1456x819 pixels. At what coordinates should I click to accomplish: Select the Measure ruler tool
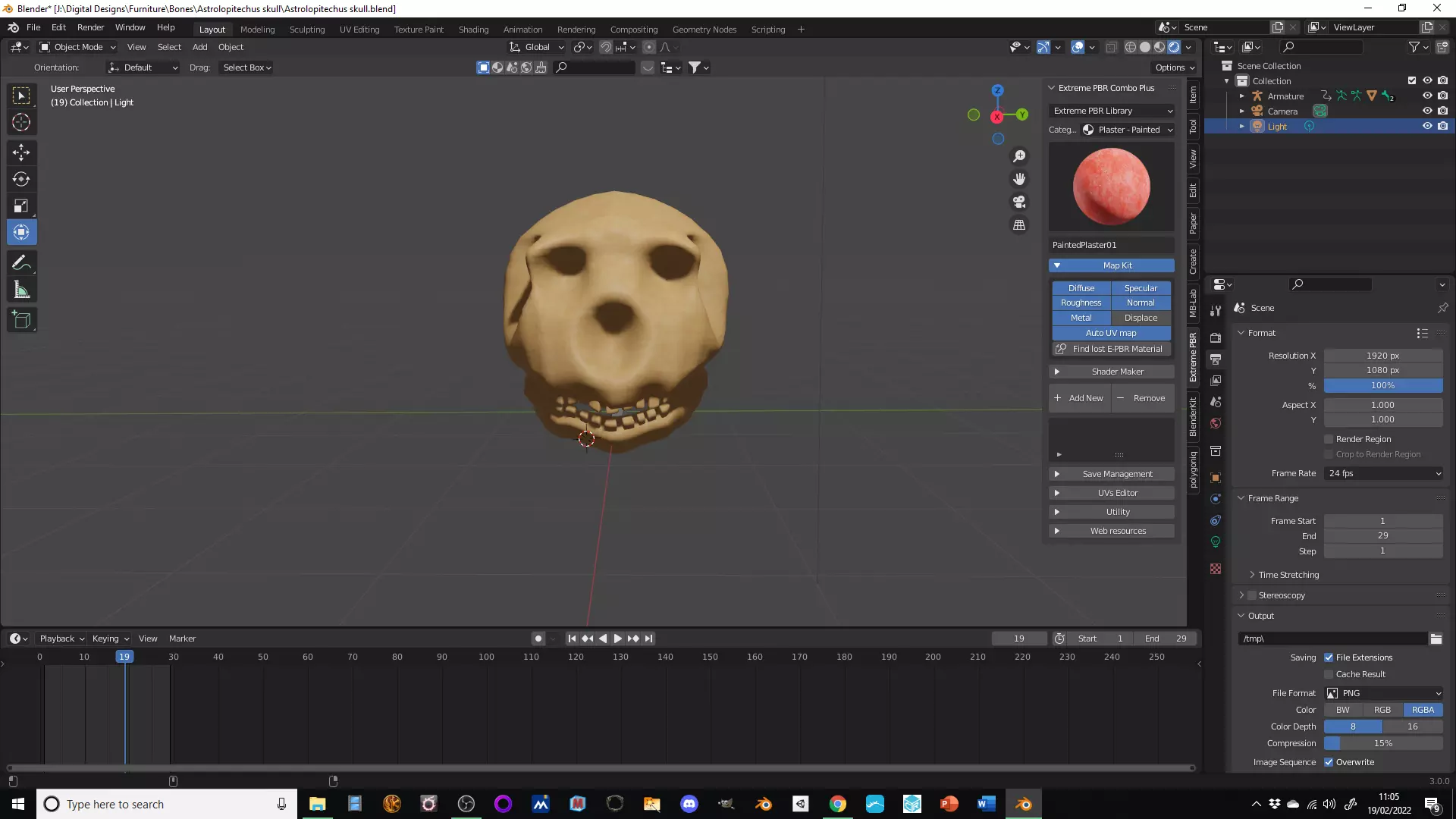click(x=21, y=290)
